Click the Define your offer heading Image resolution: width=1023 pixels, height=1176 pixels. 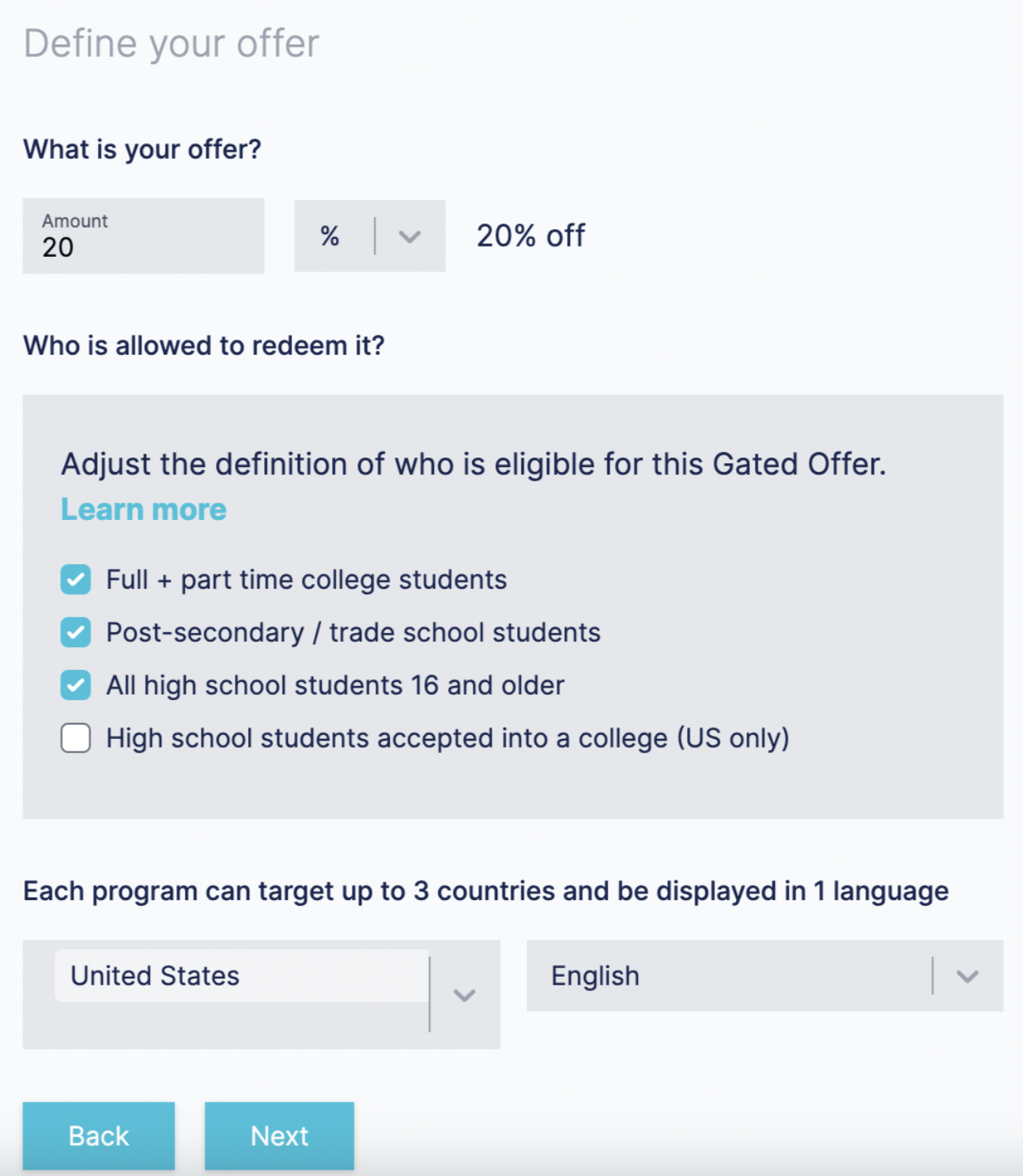172,43
